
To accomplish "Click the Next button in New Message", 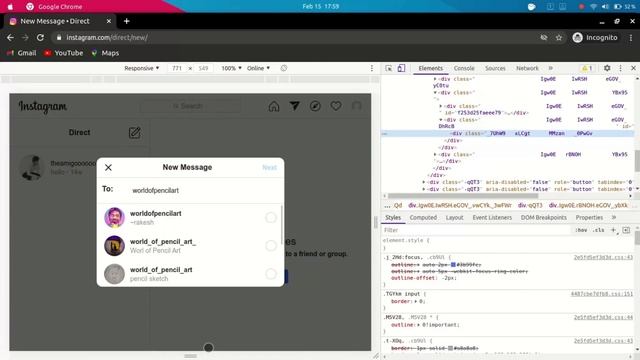I will tap(269, 167).
